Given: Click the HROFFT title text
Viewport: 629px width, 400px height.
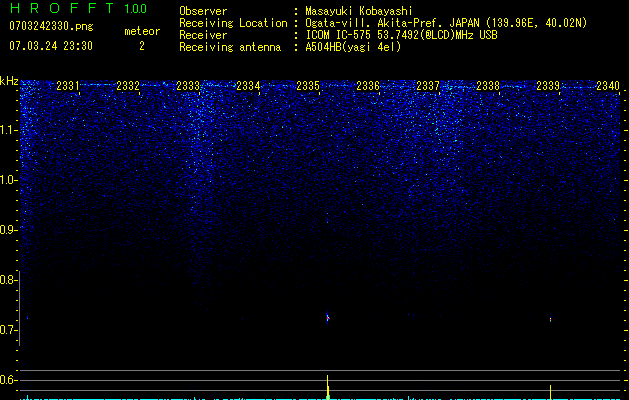Looking at the screenshot, I should [62, 8].
